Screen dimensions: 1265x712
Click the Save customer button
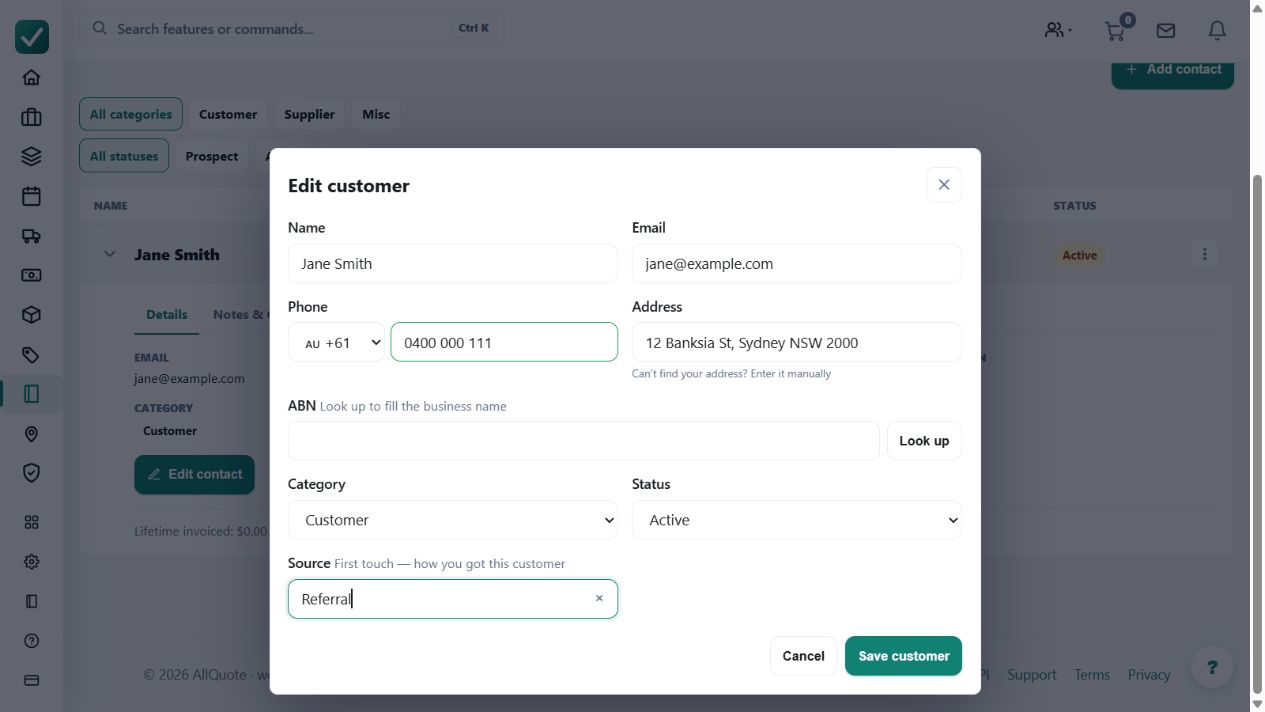tap(903, 656)
